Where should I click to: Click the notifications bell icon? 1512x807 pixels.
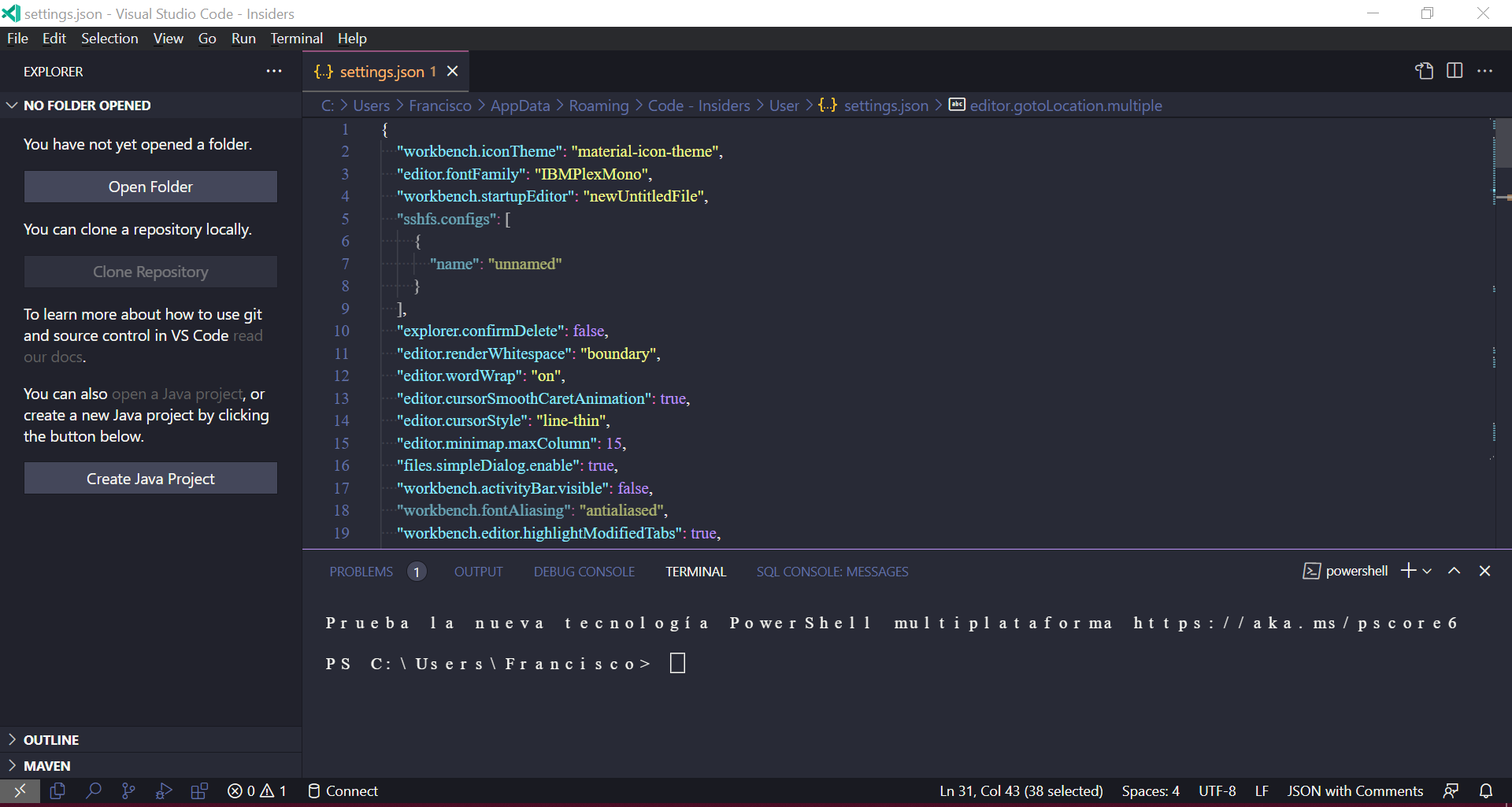[x=1486, y=791]
